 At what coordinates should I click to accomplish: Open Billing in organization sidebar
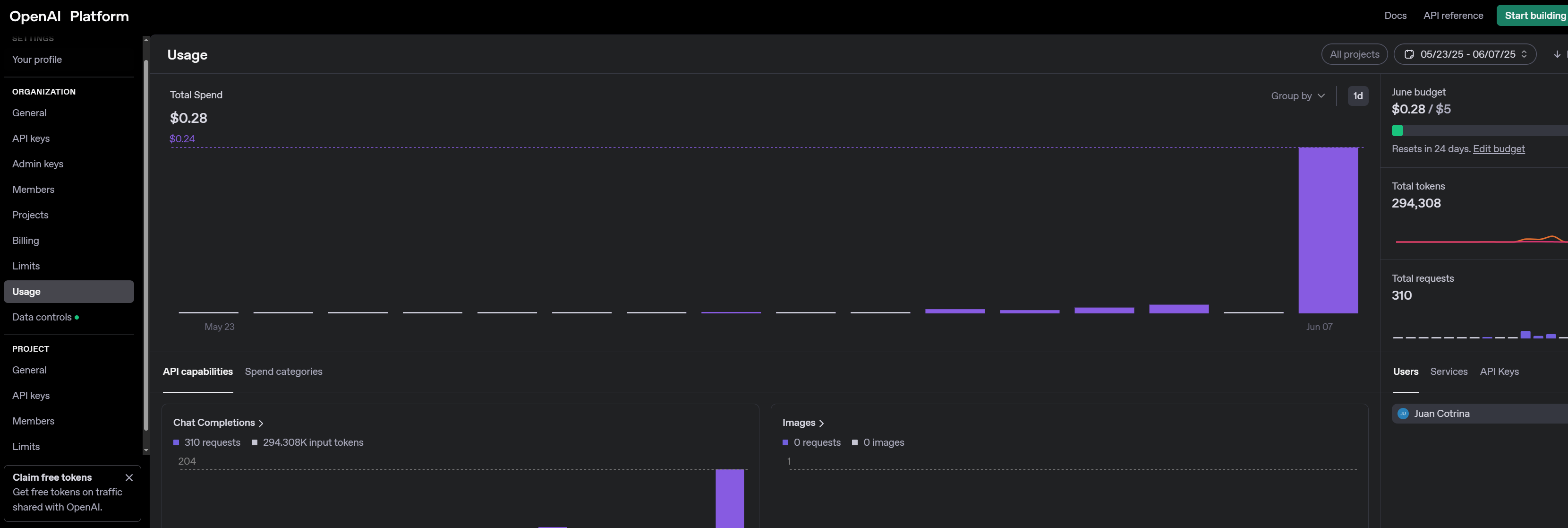coord(26,241)
